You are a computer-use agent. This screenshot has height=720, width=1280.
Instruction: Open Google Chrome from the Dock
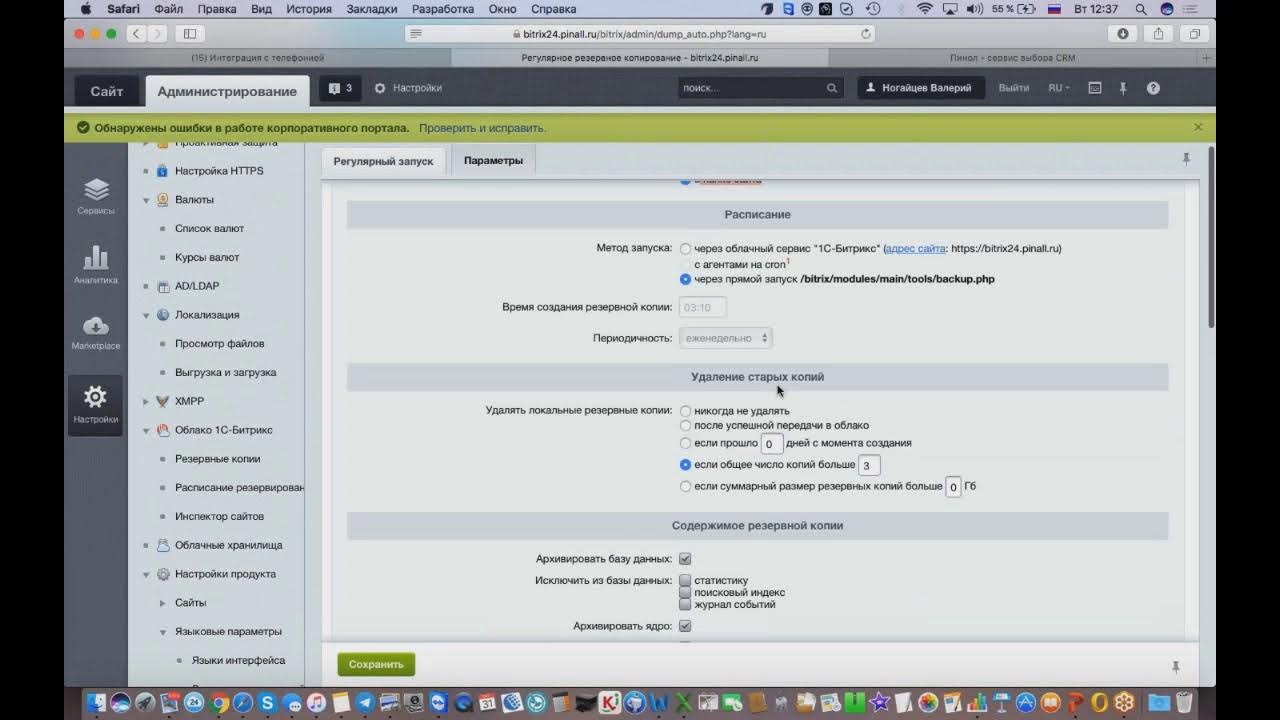(219, 702)
